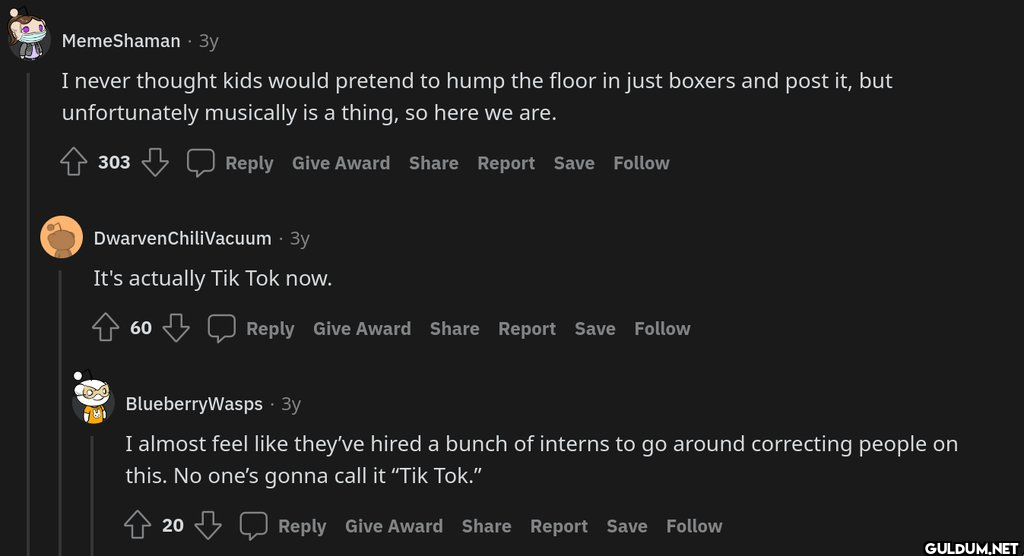Viewport: 1024px width, 556px height.
Task: Upvote DwarvenChiliVacuum's Tik Tok comment
Action: (105, 327)
